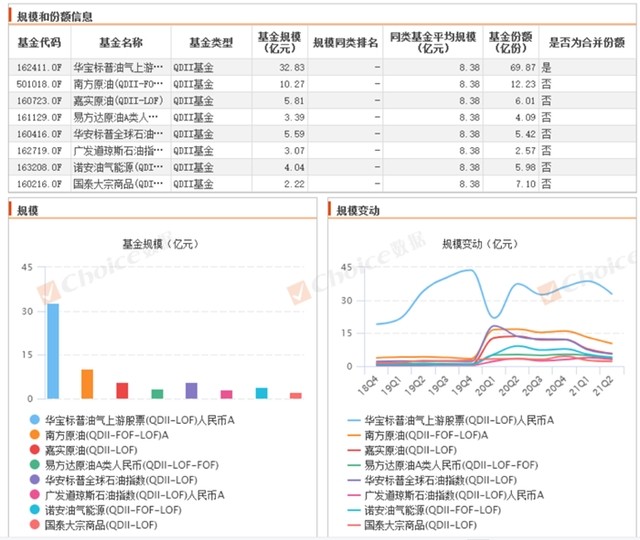Click the 基金名称 column header
This screenshot has width=640, height=540.
point(121,42)
